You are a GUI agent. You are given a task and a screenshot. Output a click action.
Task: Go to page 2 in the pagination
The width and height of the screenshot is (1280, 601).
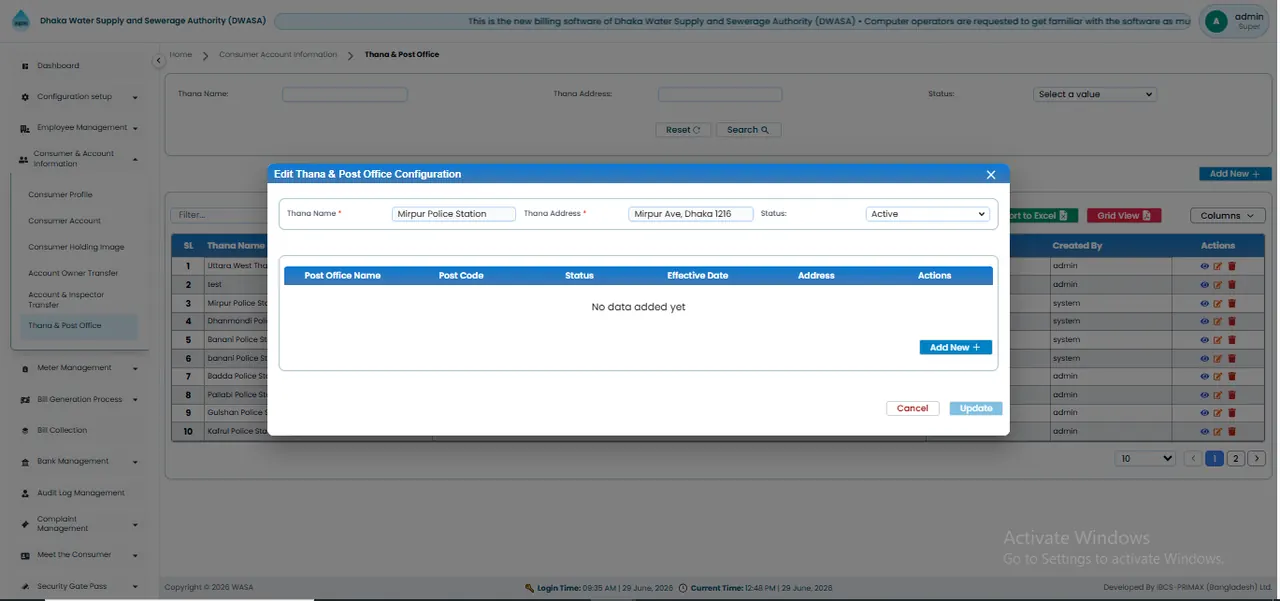[x=1235, y=458]
